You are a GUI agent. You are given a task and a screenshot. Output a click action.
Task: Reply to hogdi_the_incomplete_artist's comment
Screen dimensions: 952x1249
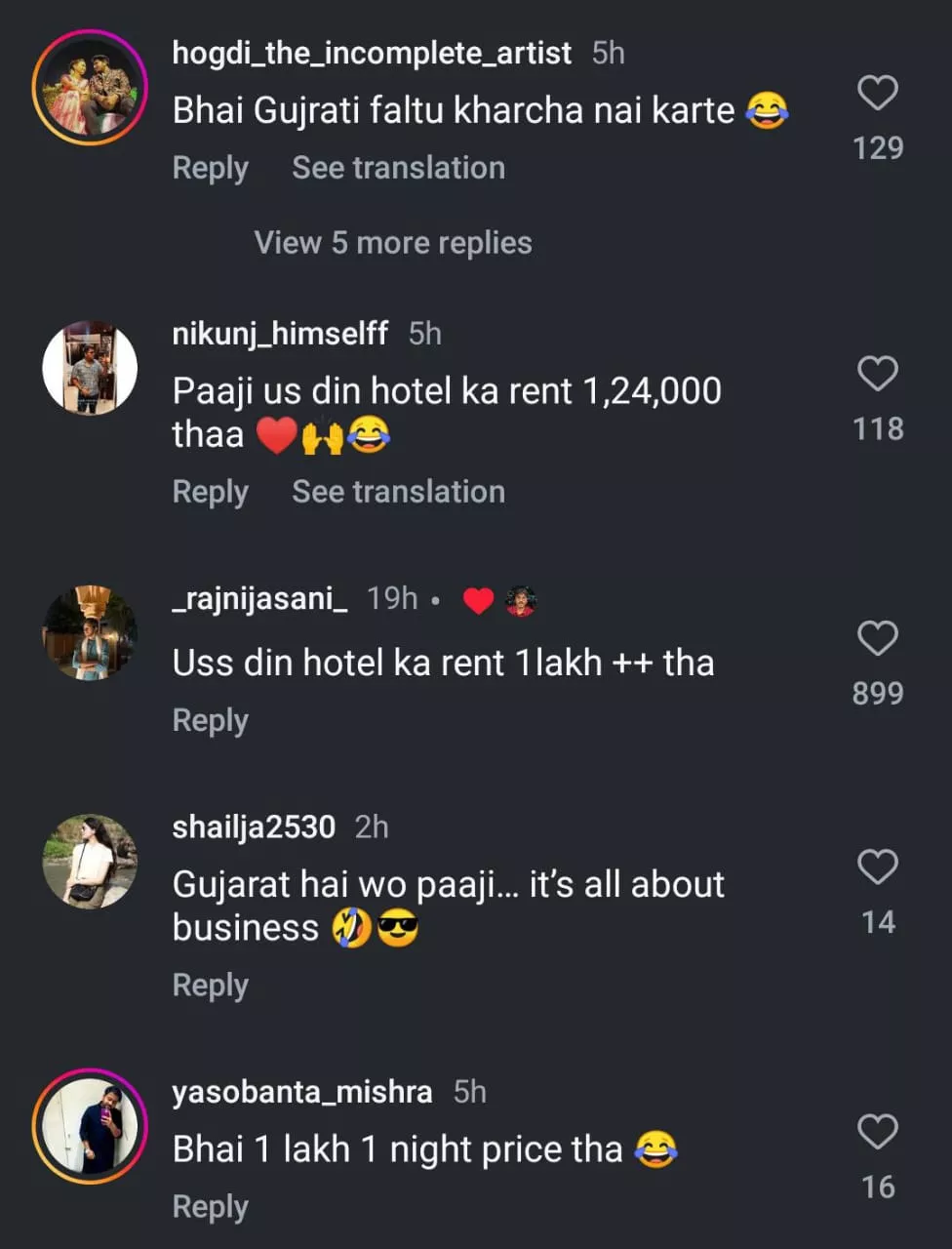tap(210, 168)
